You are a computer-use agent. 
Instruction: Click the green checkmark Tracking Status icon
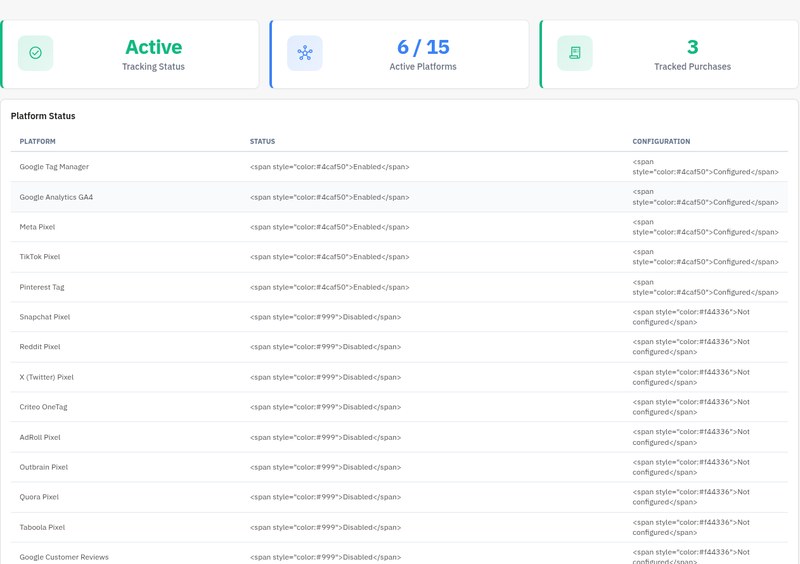click(35, 53)
